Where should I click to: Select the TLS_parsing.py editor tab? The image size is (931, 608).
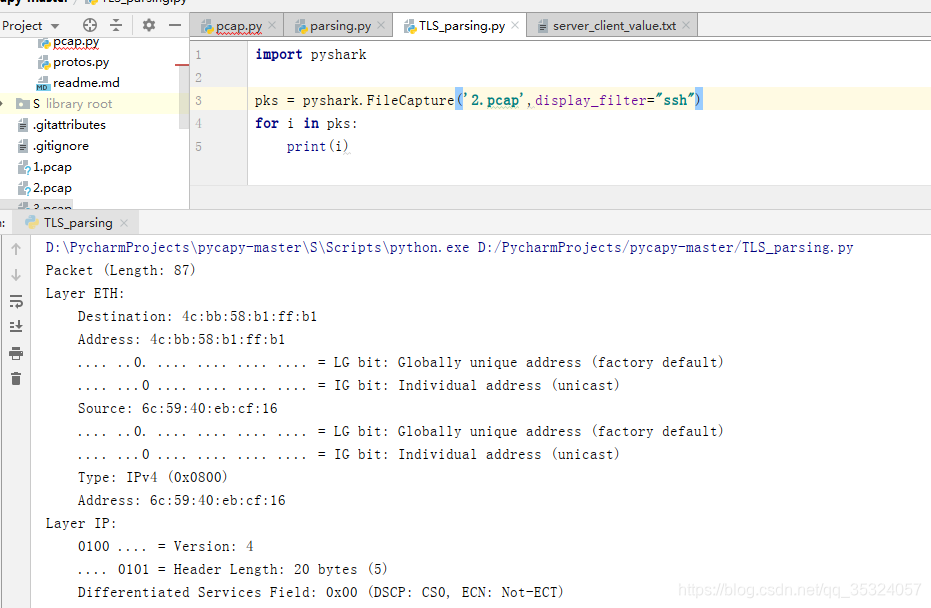(462, 26)
